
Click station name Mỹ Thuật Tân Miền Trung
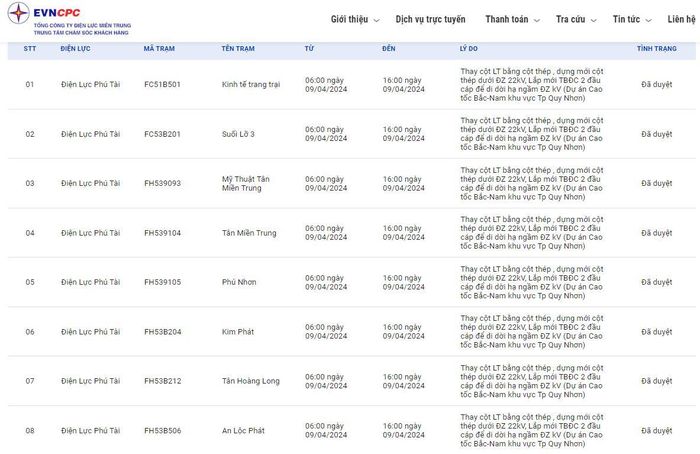tap(246, 183)
